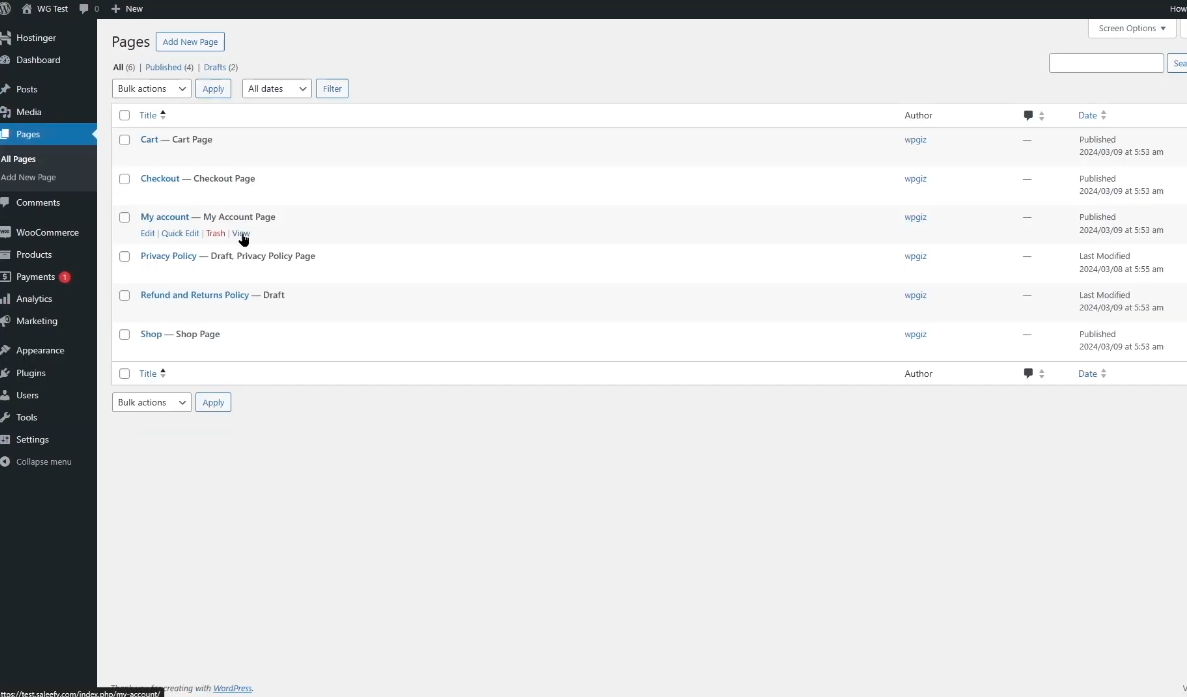Expand the All dates filter dropdown
The width and height of the screenshot is (1187, 697).
(x=277, y=89)
